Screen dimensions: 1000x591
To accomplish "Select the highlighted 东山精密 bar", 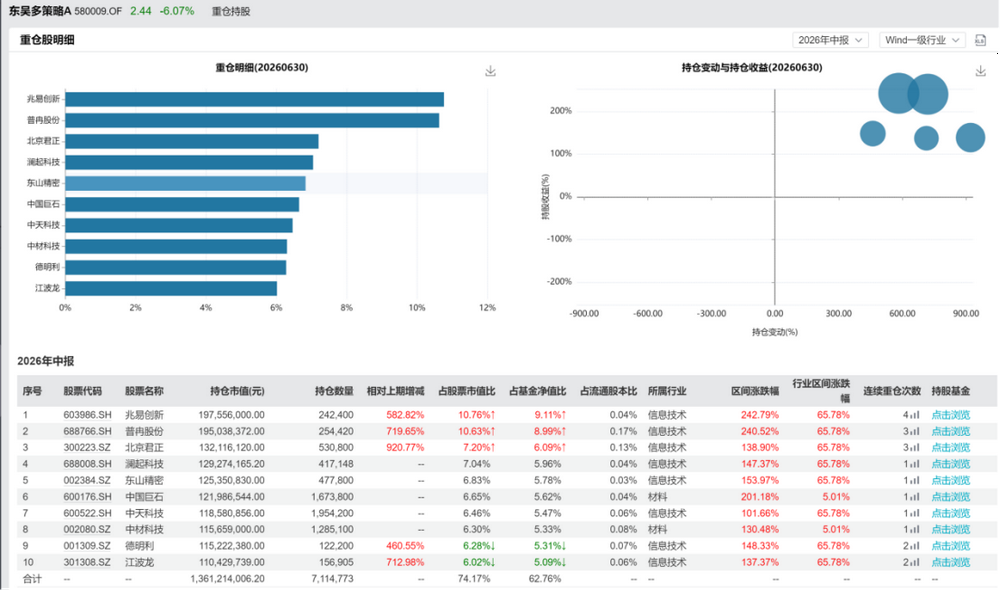I will [185, 184].
